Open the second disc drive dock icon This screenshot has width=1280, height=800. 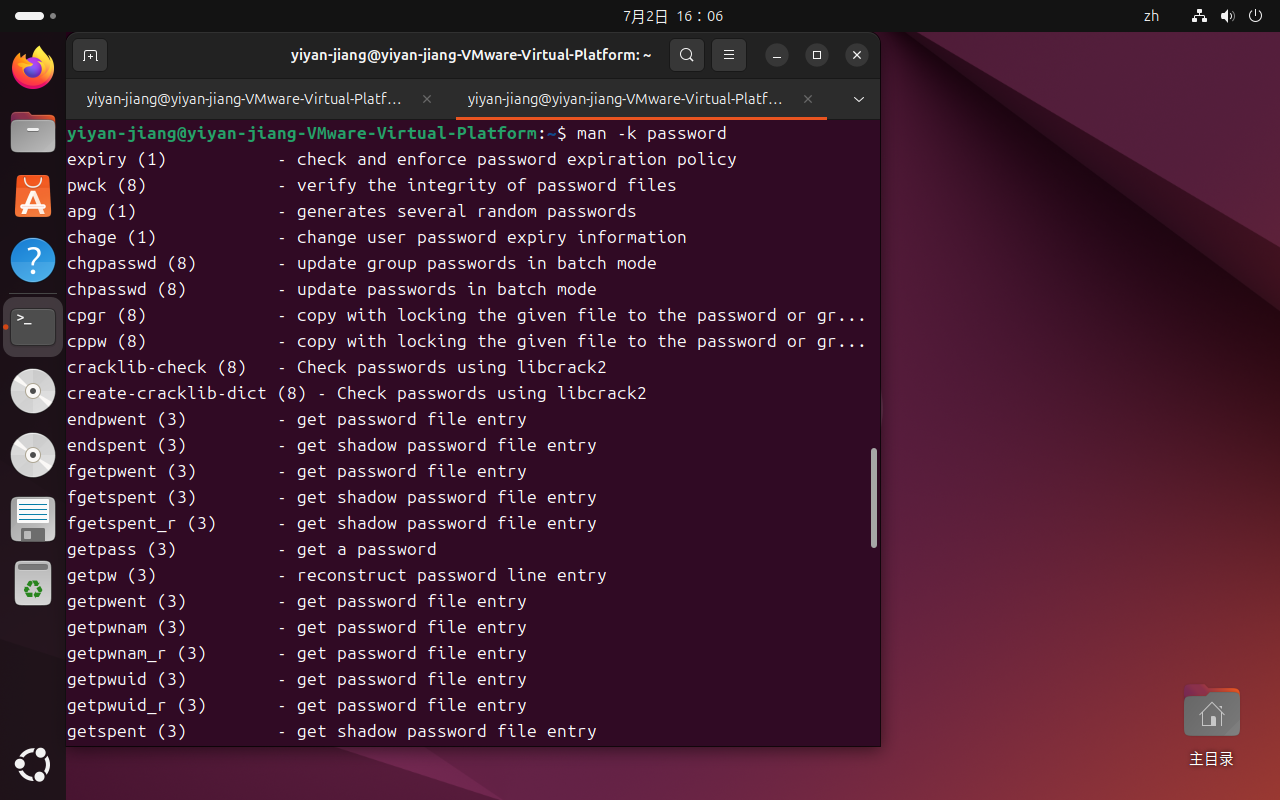(33, 455)
